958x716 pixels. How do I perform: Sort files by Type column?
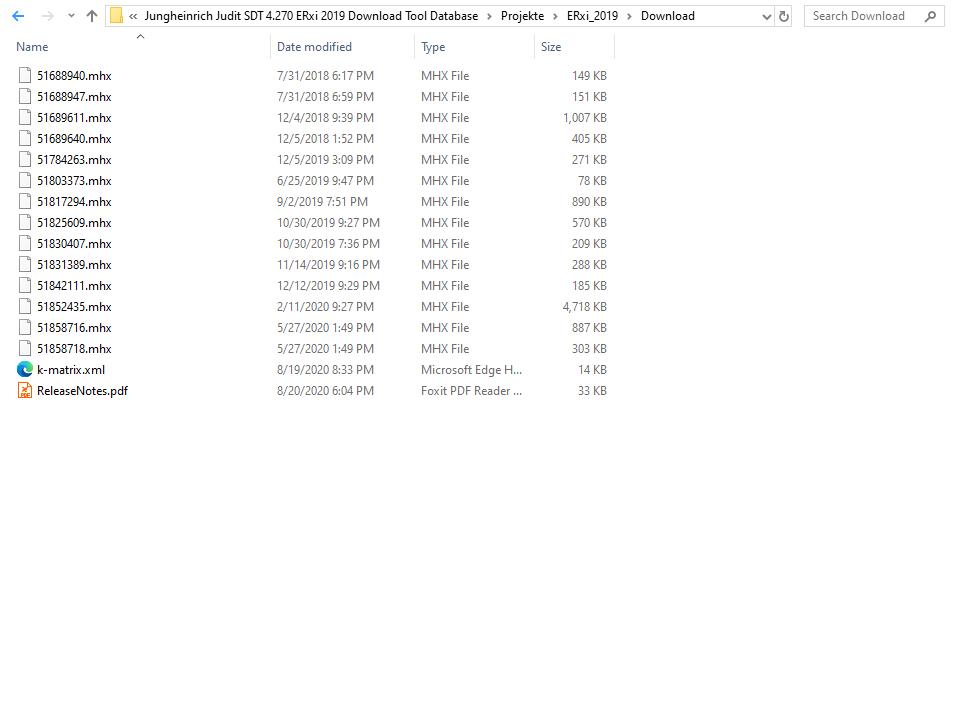click(433, 46)
